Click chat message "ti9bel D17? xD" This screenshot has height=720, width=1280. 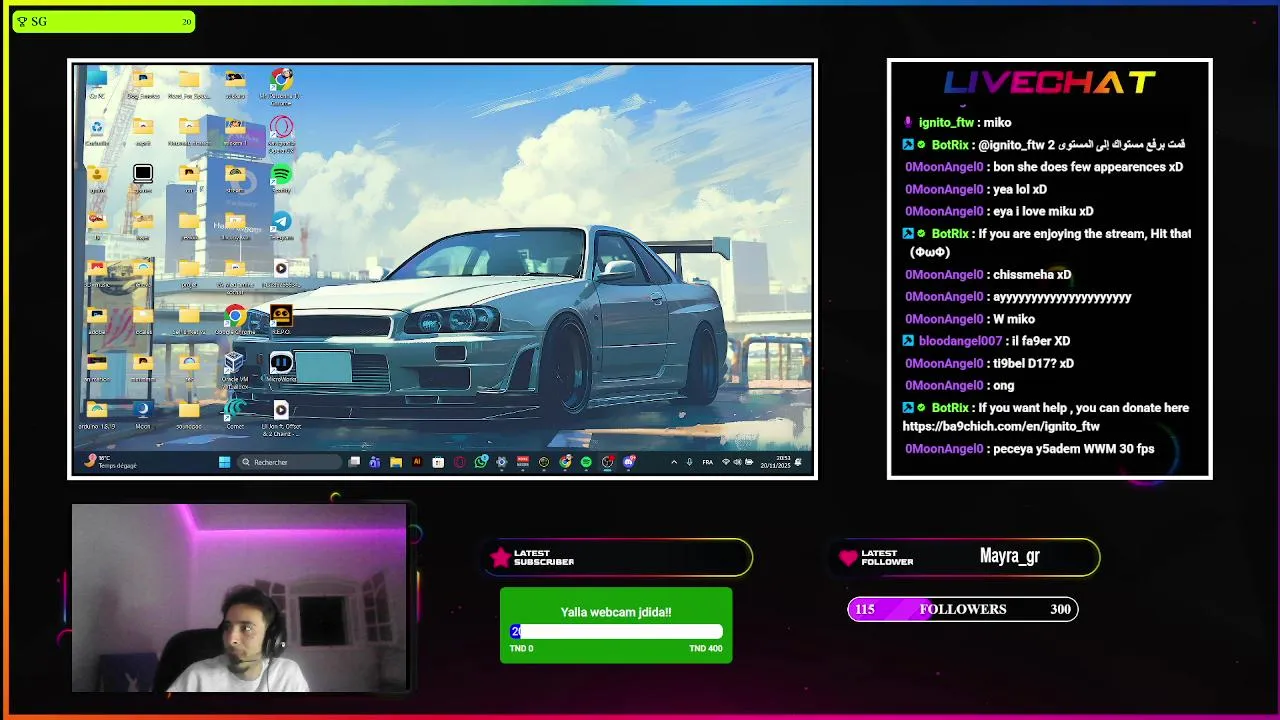[1033, 364]
